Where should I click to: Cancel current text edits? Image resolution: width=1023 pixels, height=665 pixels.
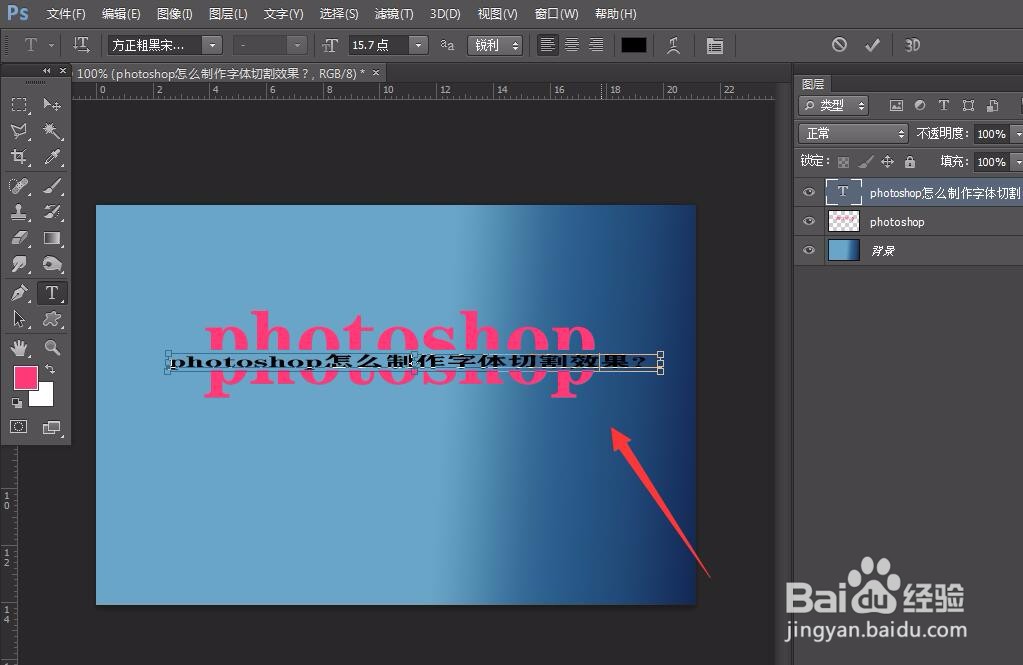839,44
